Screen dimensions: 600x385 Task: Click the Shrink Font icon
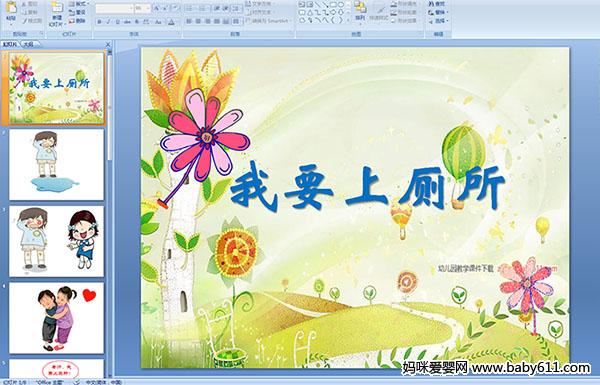pyautogui.click(x=165, y=8)
